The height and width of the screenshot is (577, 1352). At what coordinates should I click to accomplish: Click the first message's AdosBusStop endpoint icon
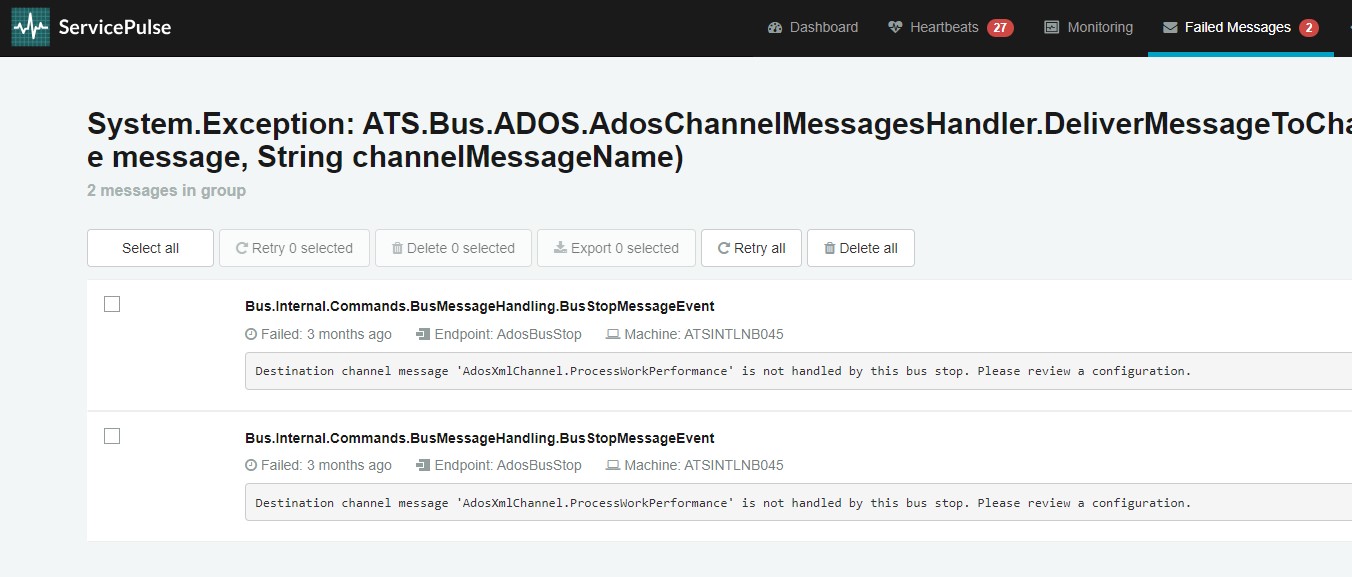click(423, 334)
